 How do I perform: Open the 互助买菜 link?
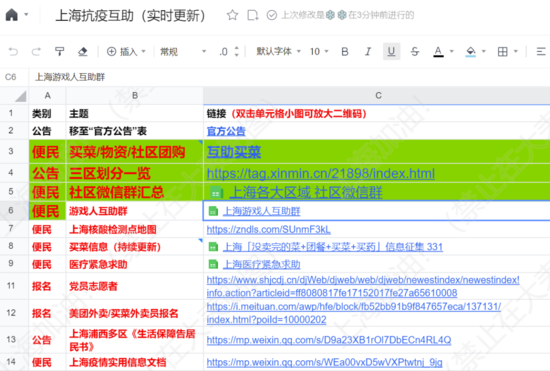click(234, 152)
